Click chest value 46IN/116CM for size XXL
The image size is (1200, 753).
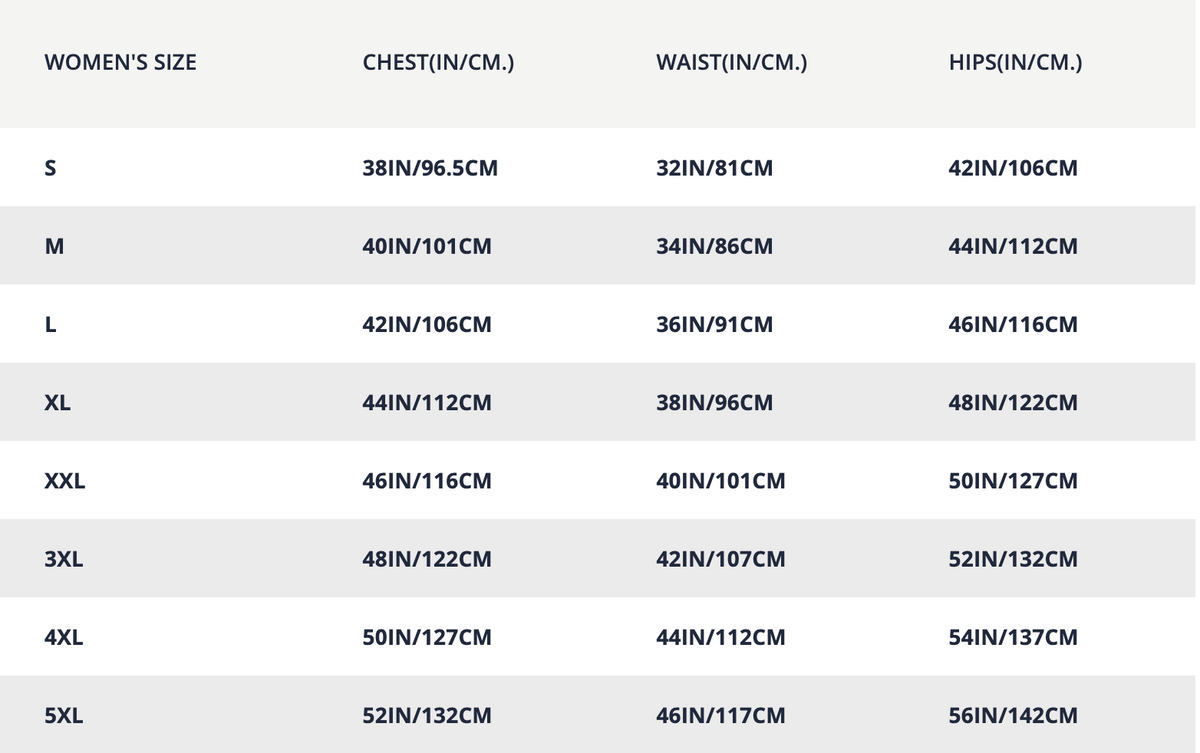tap(427, 481)
